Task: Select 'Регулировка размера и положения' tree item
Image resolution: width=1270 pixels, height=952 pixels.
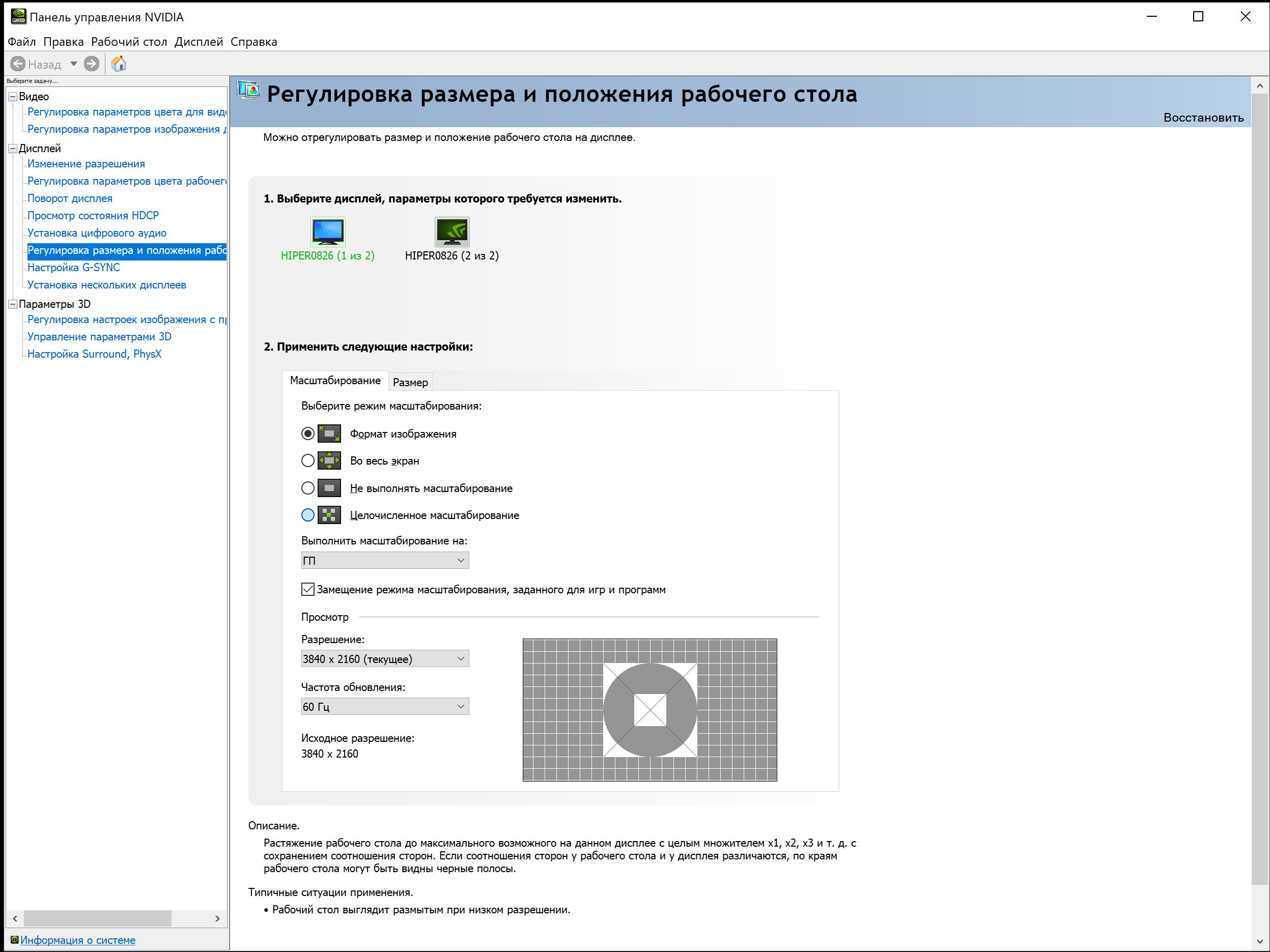Action: click(127, 250)
